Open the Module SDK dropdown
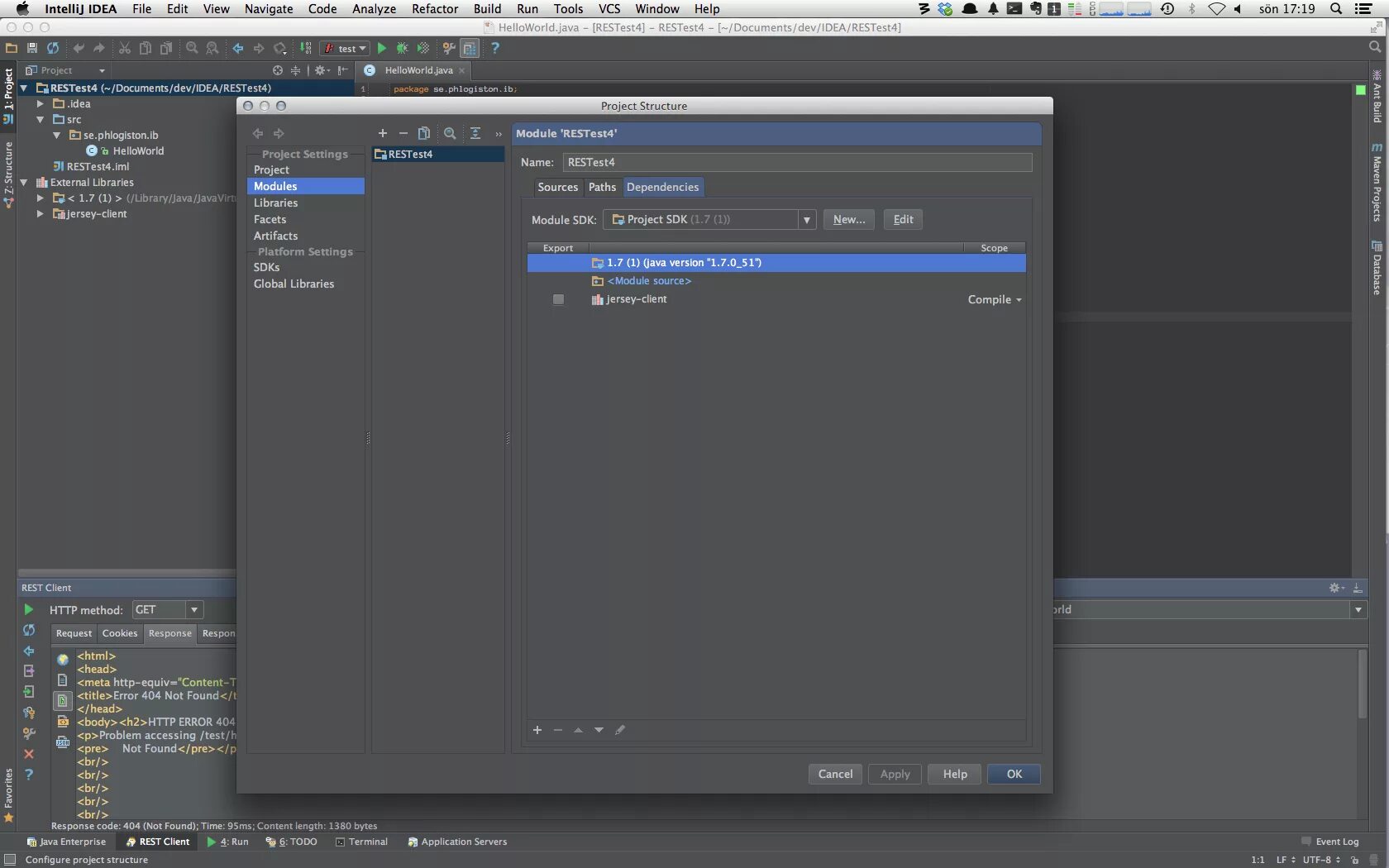Image resolution: width=1389 pixels, height=868 pixels. tap(806, 220)
